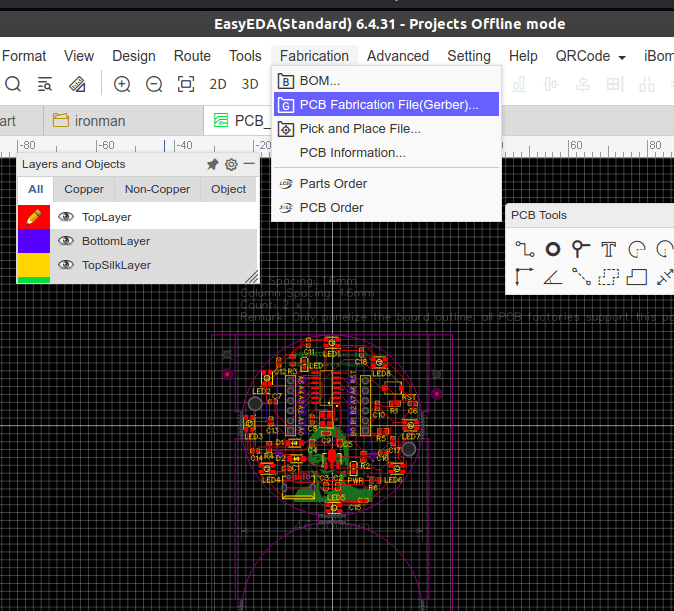
Task: Toggle BottomLayer visibility eye
Action: pos(67,241)
